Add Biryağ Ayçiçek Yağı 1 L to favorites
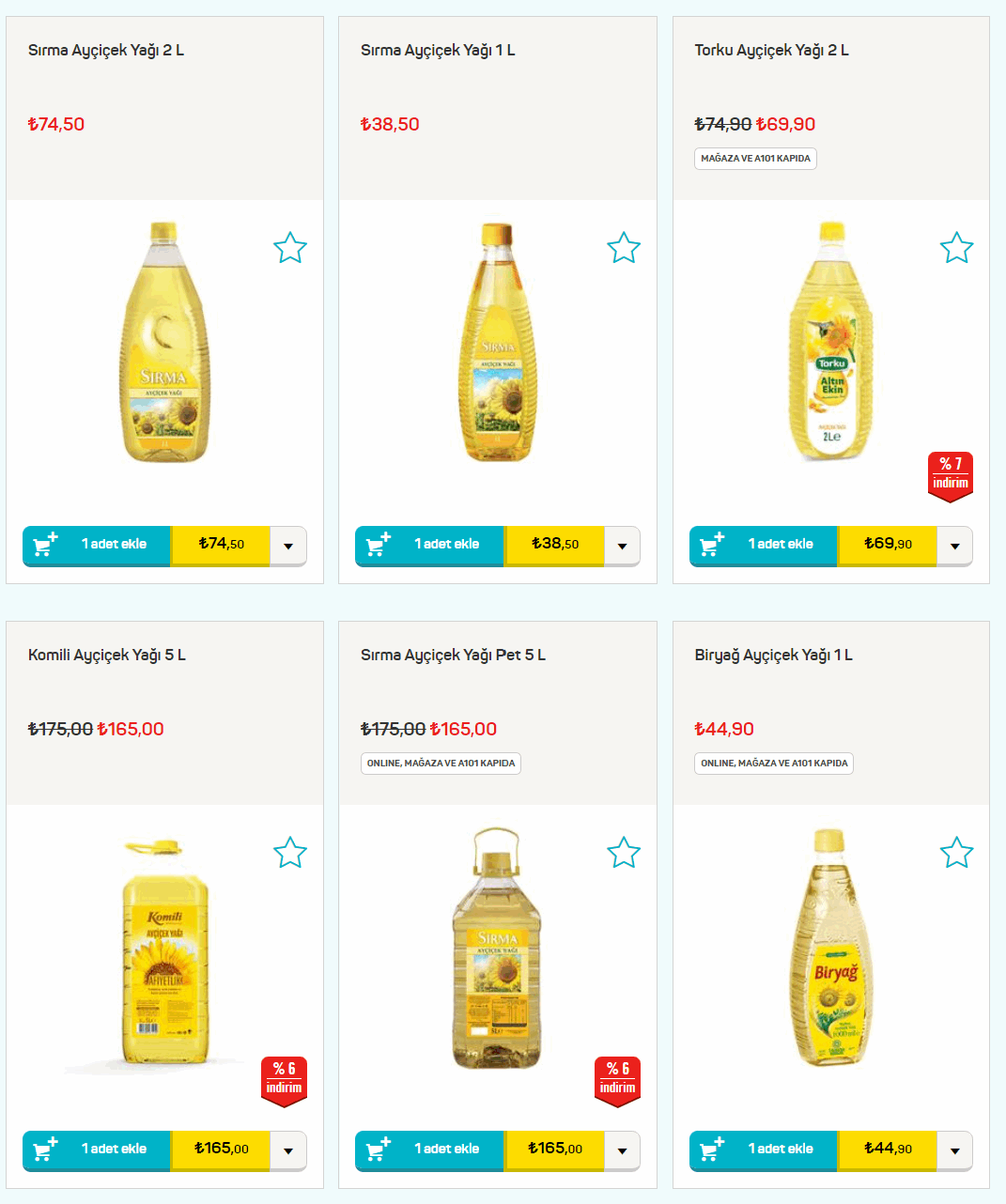Screen dimensions: 1006x1204 [957, 853]
